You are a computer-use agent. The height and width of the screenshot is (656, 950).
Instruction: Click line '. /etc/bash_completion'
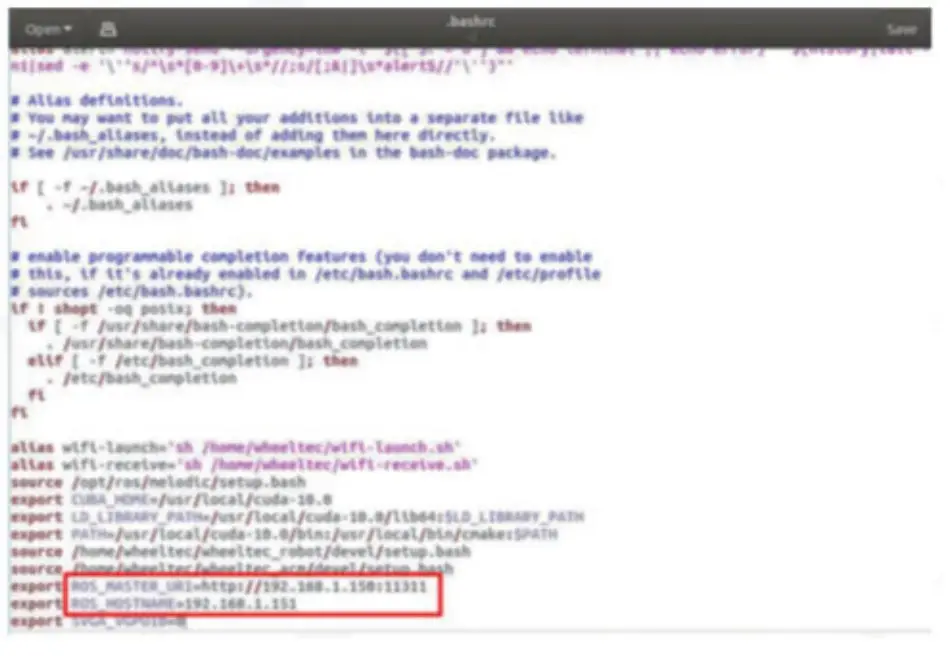[x=141, y=379]
